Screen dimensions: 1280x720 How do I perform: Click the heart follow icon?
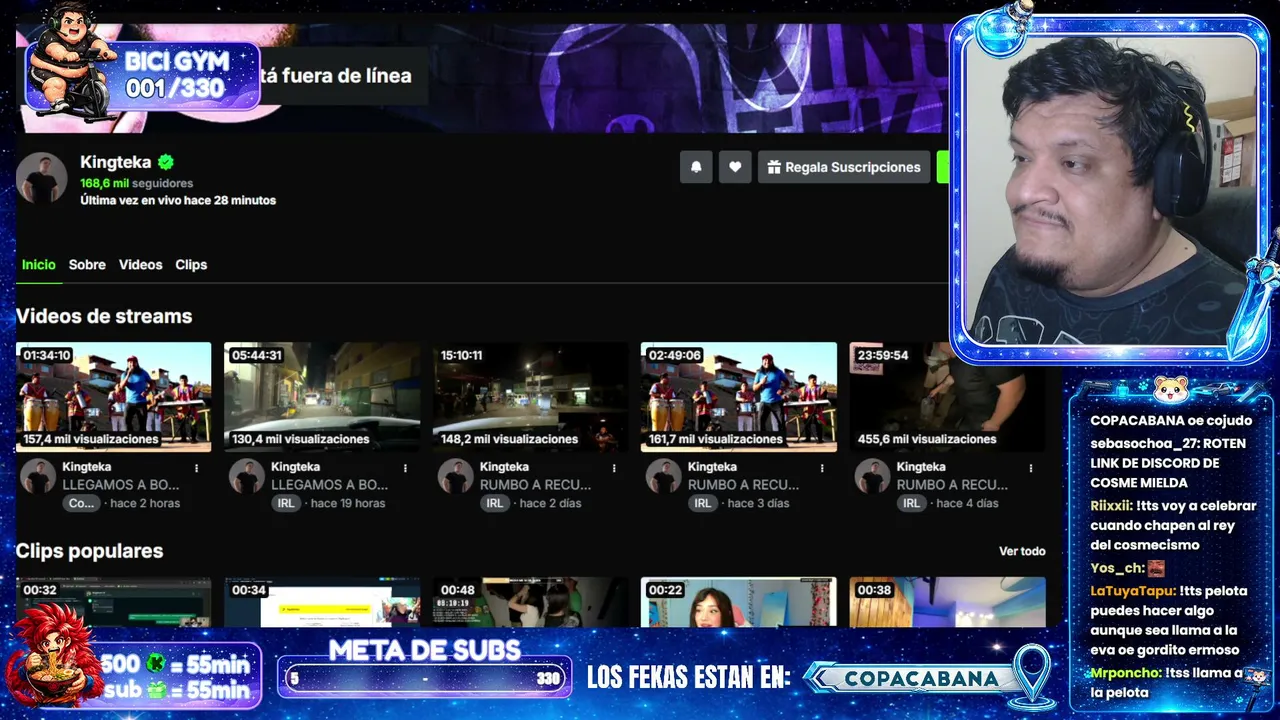(735, 167)
